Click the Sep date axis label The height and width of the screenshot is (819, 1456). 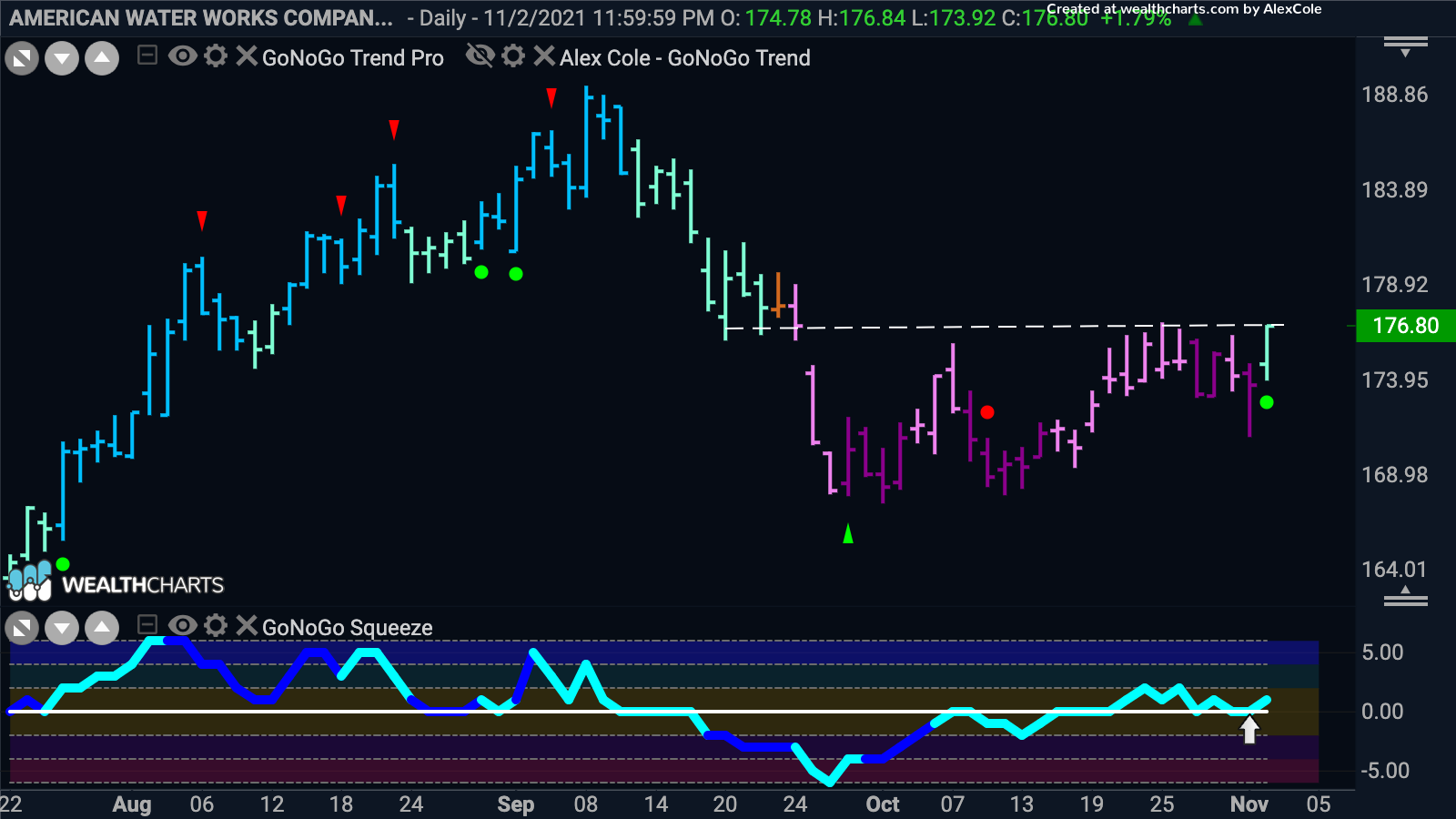[x=516, y=804]
